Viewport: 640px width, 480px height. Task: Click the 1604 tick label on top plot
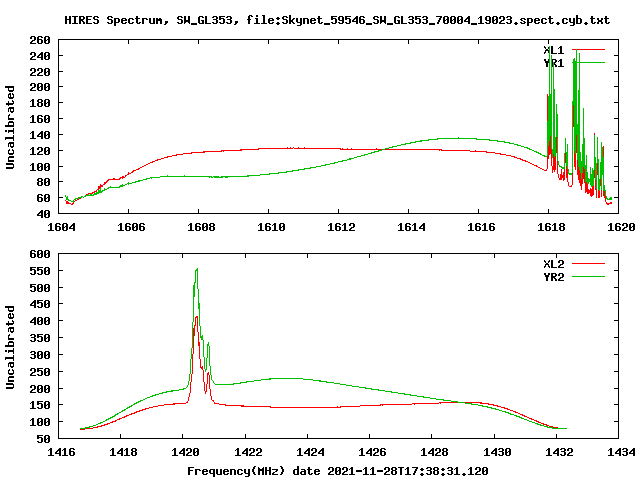[x=61, y=227]
